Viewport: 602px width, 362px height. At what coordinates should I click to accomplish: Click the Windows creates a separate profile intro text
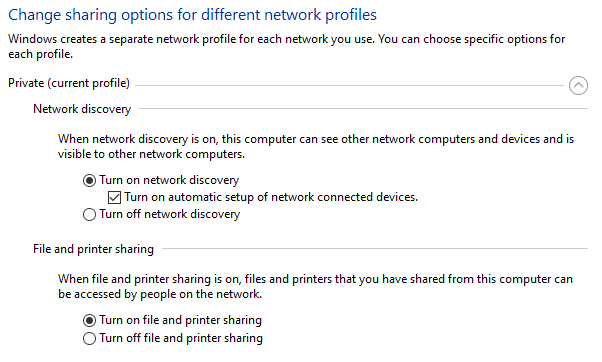click(286, 46)
